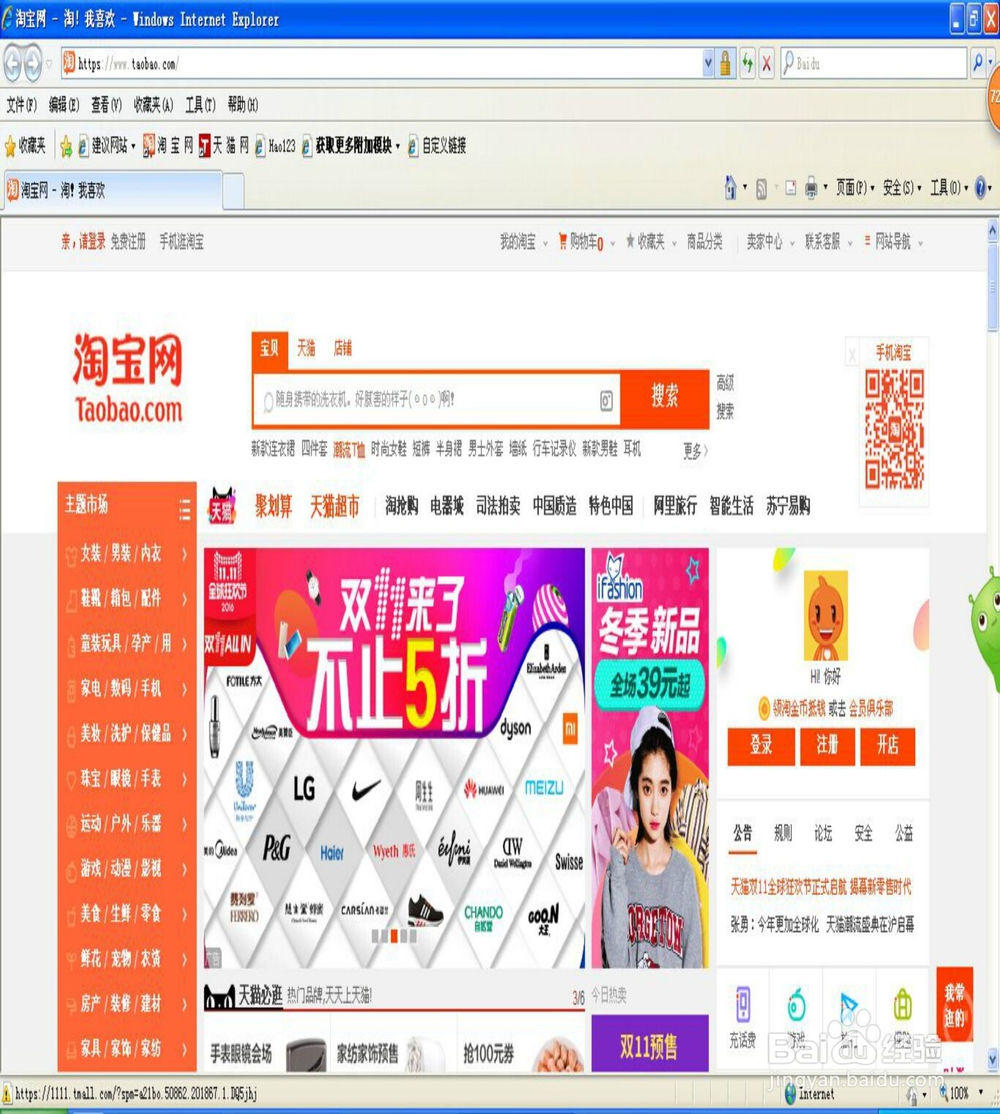Click the orange 登录 button
1000x1114 pixels.
click(761, 745)
